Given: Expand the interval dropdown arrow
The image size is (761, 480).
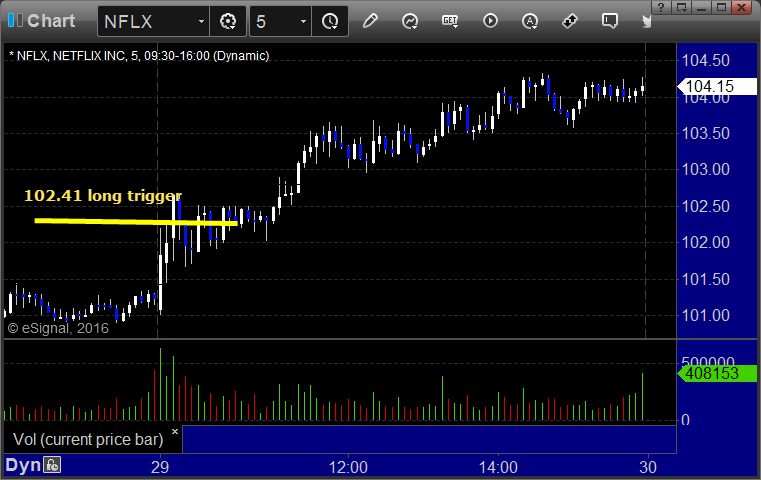Looking at the screenshot, I should click(x=303, y=21).
